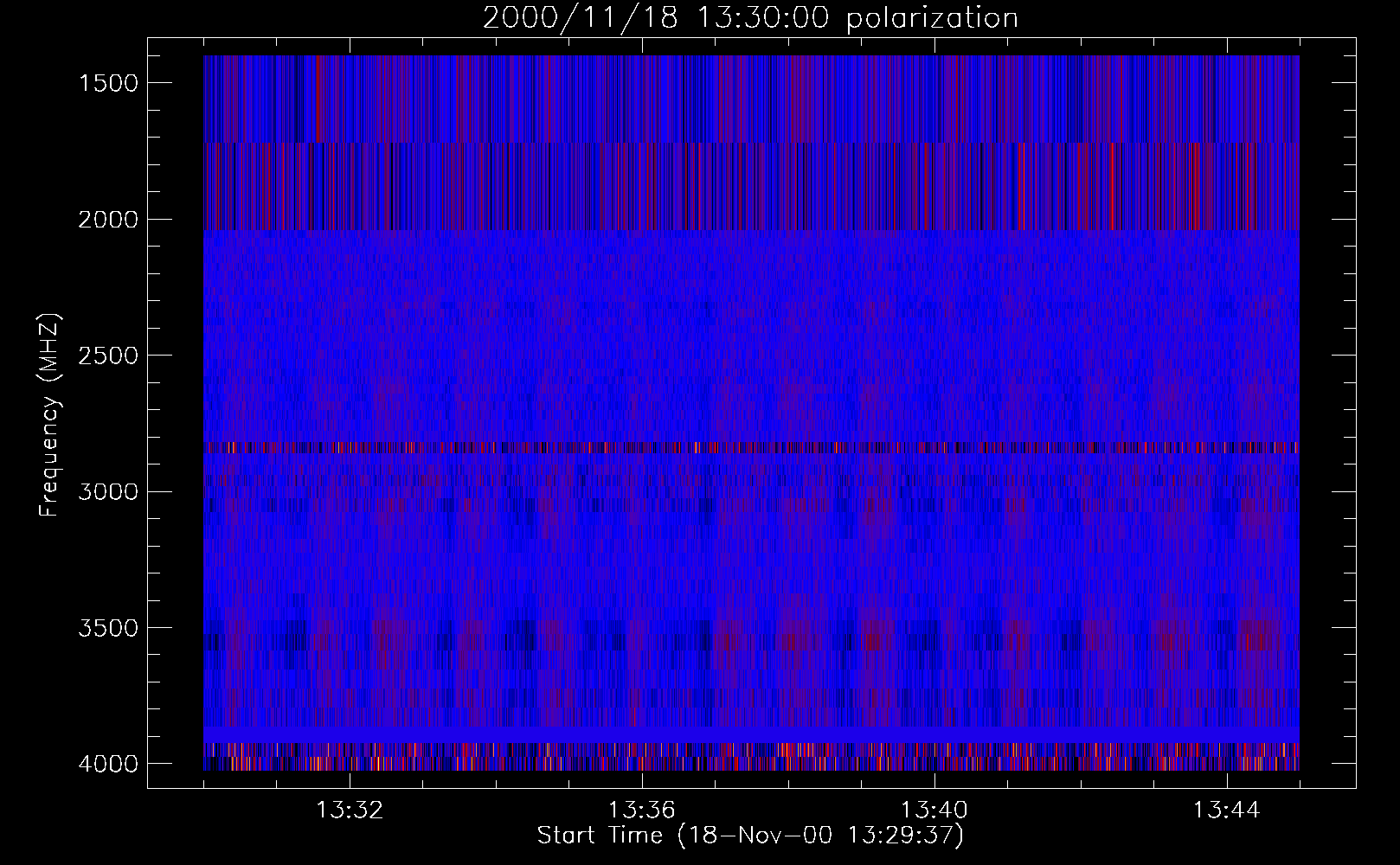Click the 13:40 time tick label
1400x865 pixels.
point(934,811)
